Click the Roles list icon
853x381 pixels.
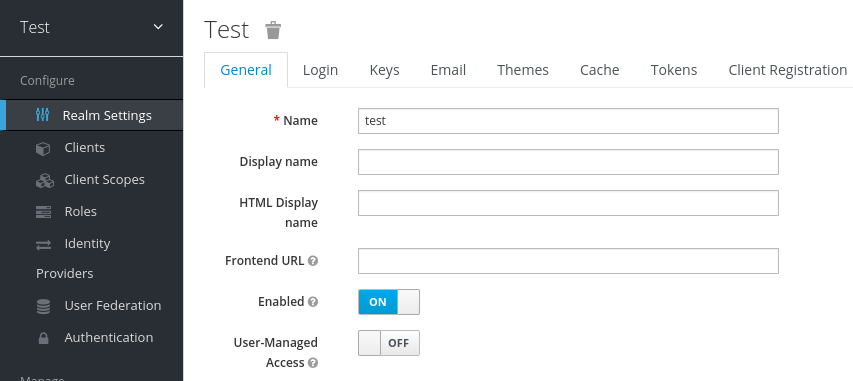44,212
